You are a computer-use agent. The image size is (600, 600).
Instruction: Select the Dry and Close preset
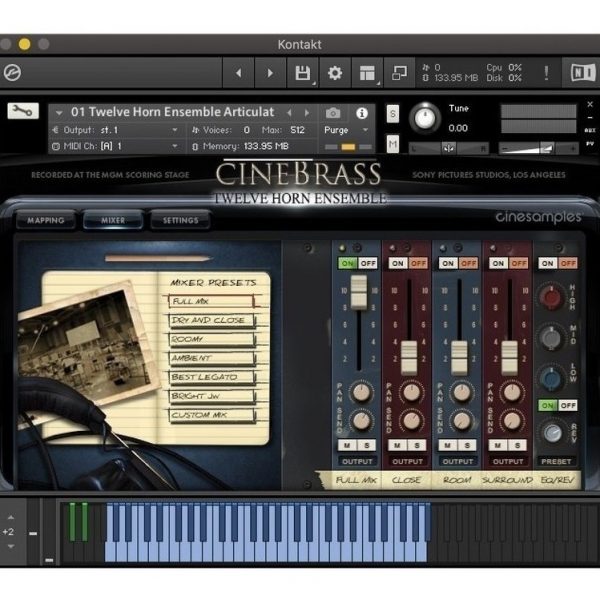coord(212,320)
